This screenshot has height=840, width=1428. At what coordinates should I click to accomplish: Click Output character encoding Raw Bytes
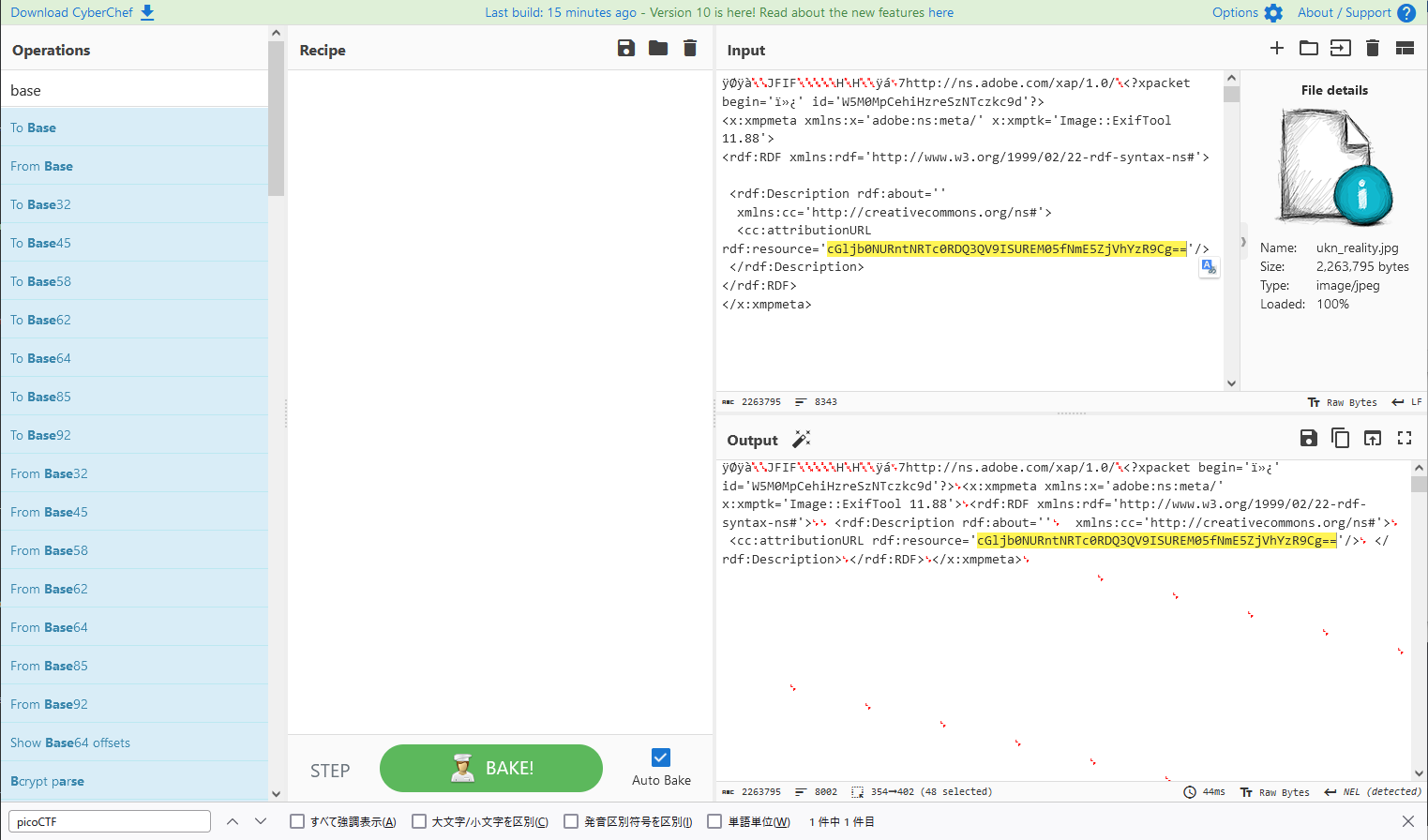click(x=1274, y=792)
